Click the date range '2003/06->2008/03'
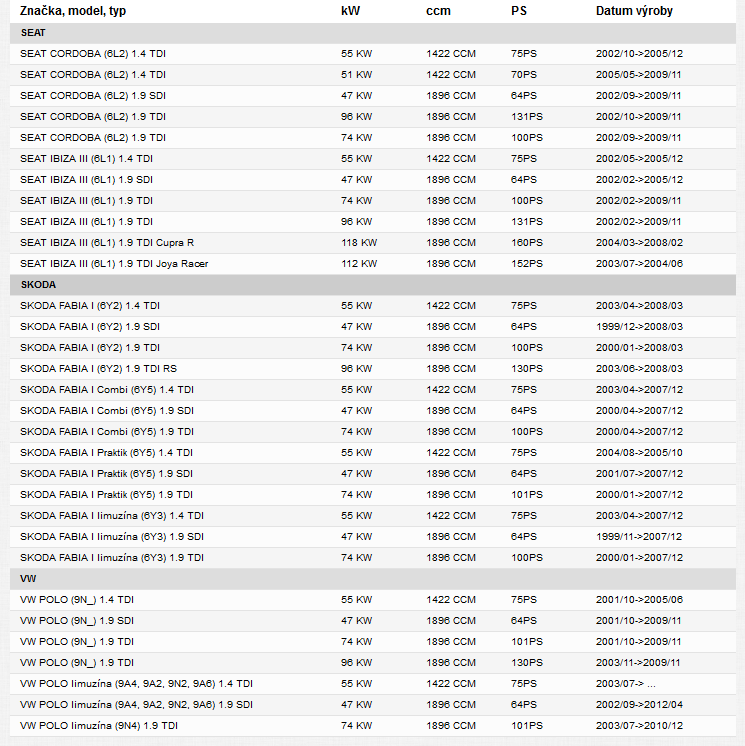 pos(639,368)
